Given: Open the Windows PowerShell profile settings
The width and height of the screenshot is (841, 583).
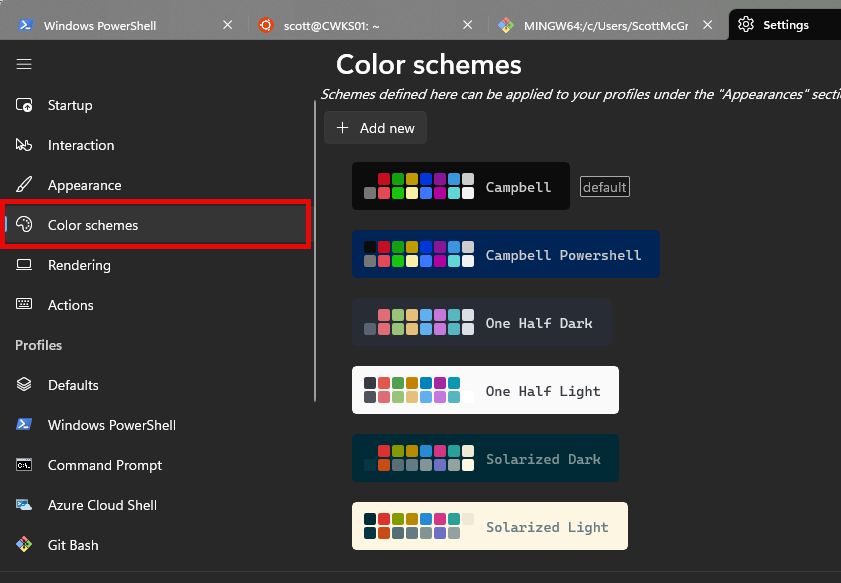Looking at the screenshot, I should click(x=157, y=425).
